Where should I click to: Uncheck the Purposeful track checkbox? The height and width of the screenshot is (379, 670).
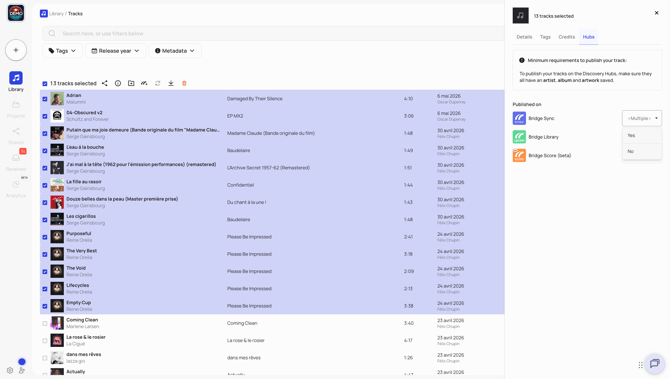coord(44,237)
